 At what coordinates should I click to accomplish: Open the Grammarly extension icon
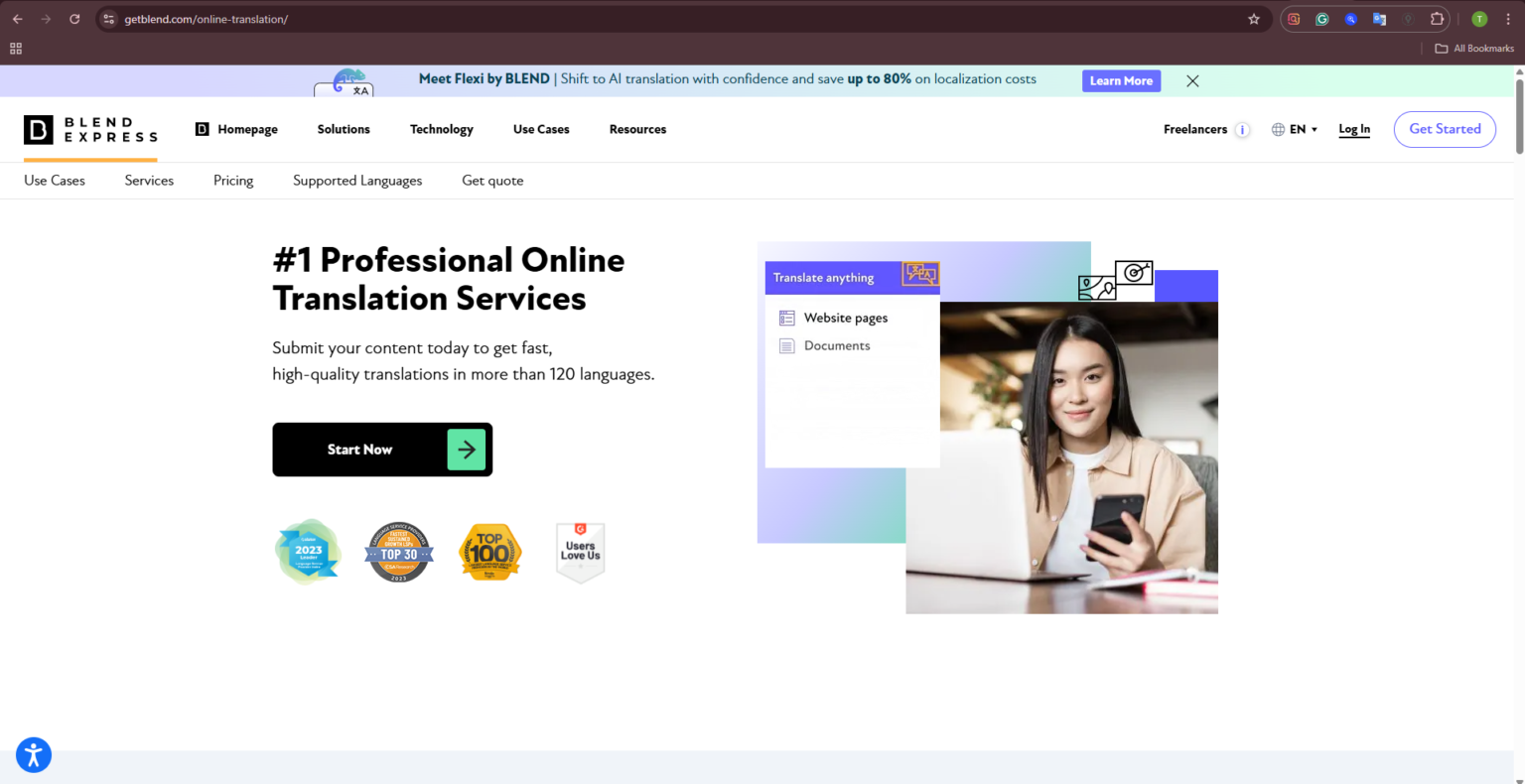(x=1321, y=18)
